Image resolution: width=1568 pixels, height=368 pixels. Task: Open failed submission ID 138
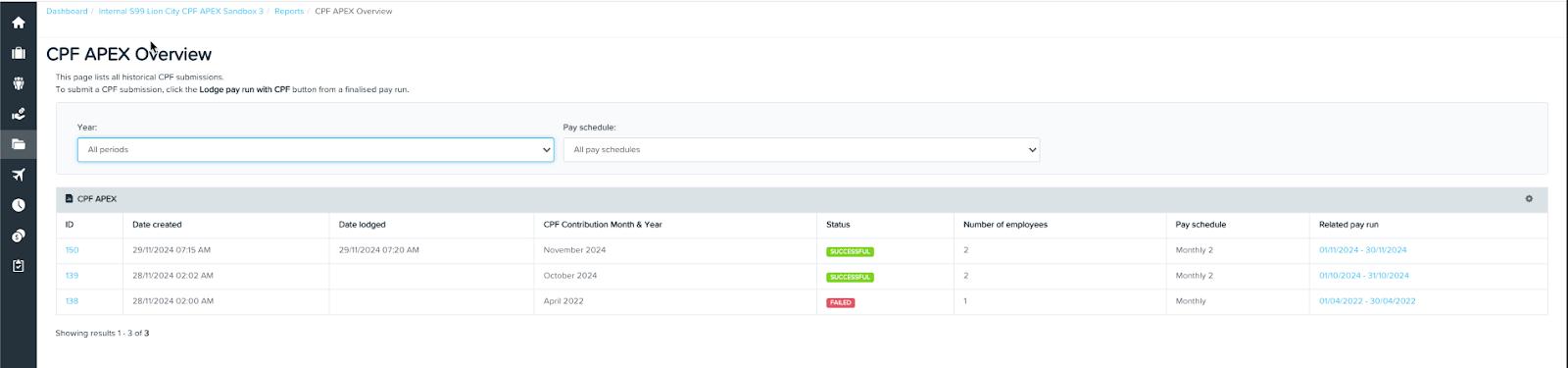coord(72,301)
